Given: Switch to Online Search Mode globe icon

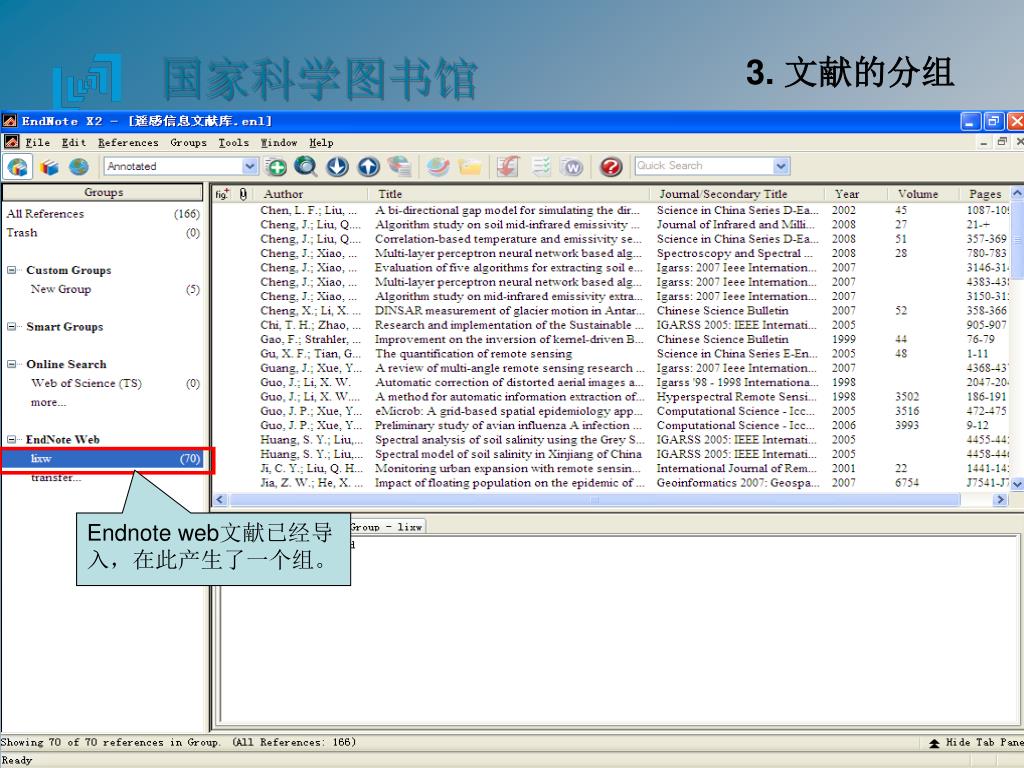Looking at the screenshot, I should pyautogui.click(x=79, y=166).
